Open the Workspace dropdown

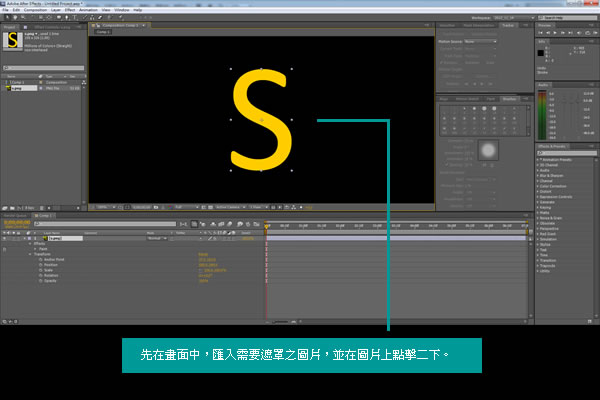pyautogui.click(x=514, y=18)
